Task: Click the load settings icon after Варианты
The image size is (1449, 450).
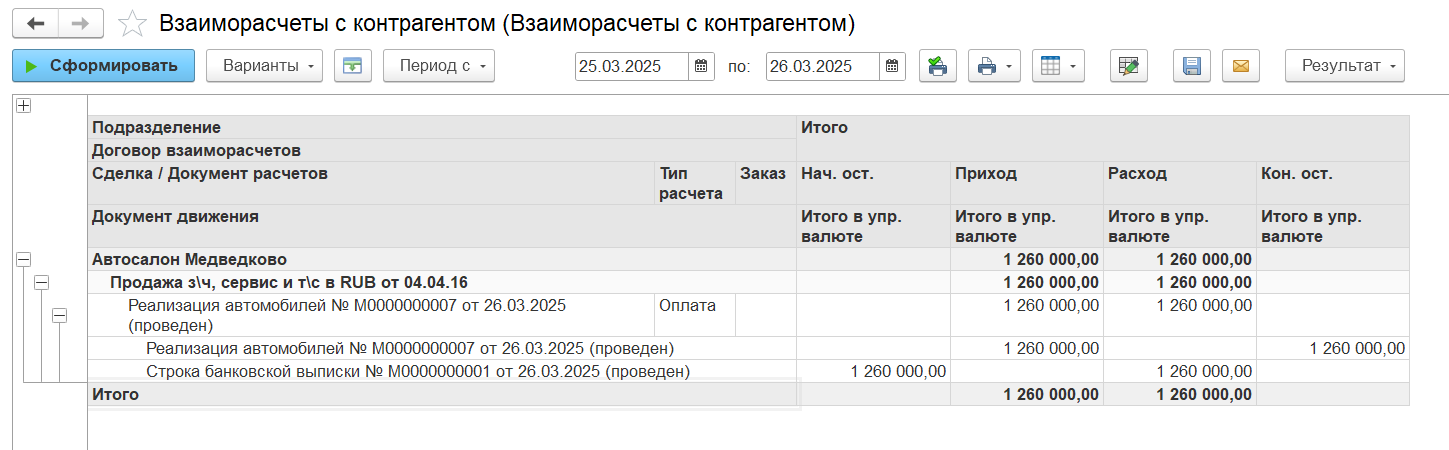Action: click(x=353, y=66)
